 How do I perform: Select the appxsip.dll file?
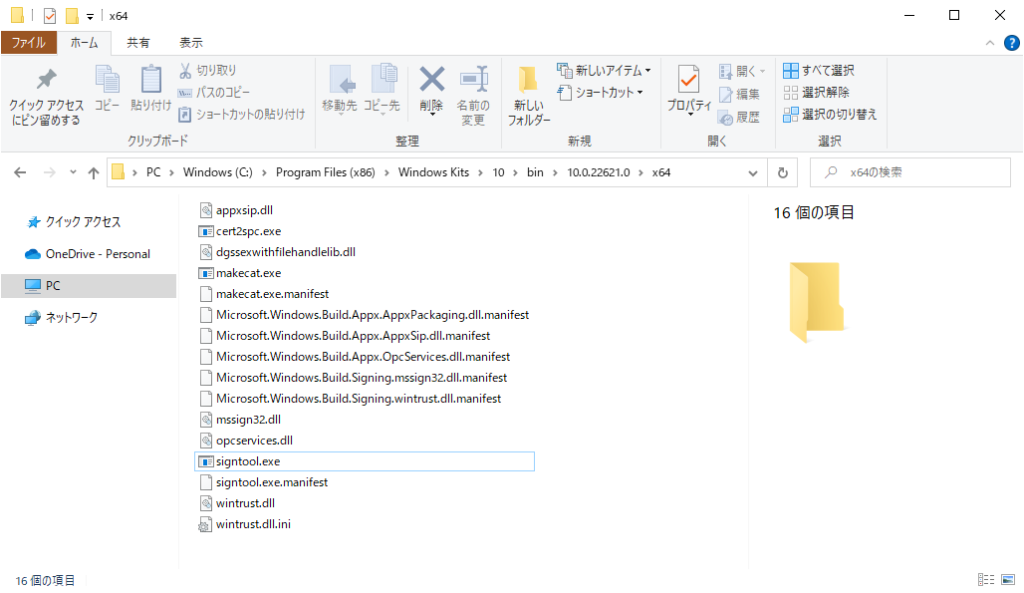coord(236,210)
